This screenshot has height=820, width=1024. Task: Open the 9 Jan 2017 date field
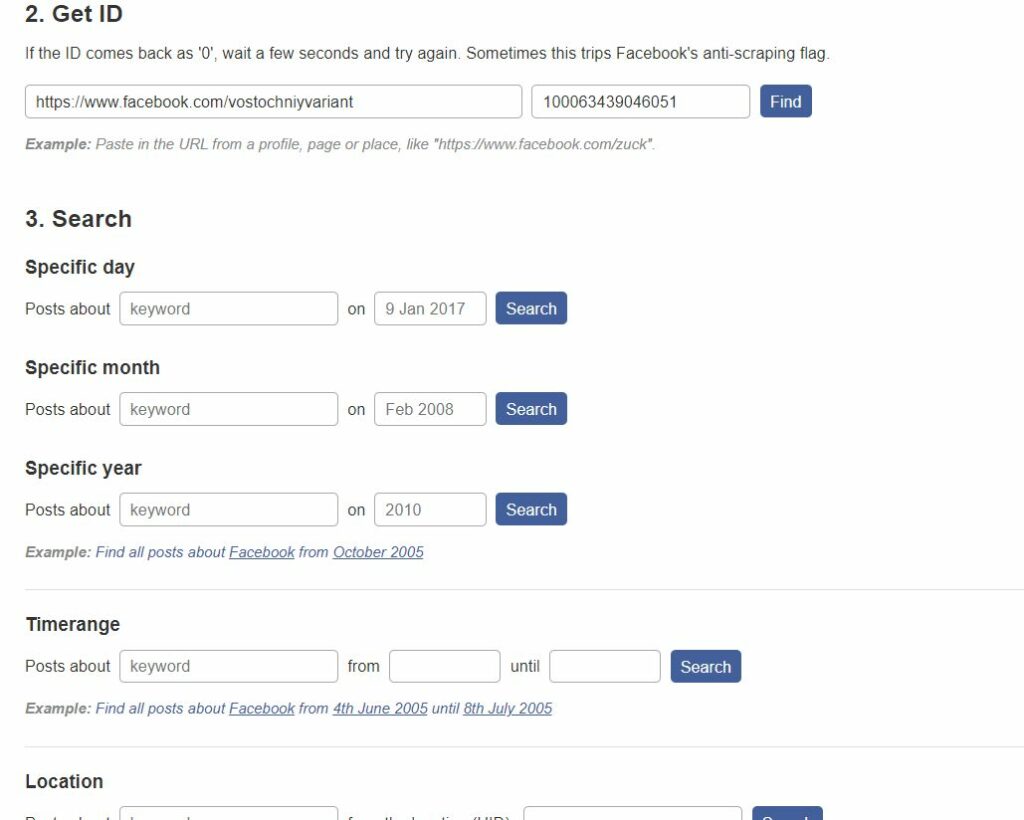coord(430,308)
